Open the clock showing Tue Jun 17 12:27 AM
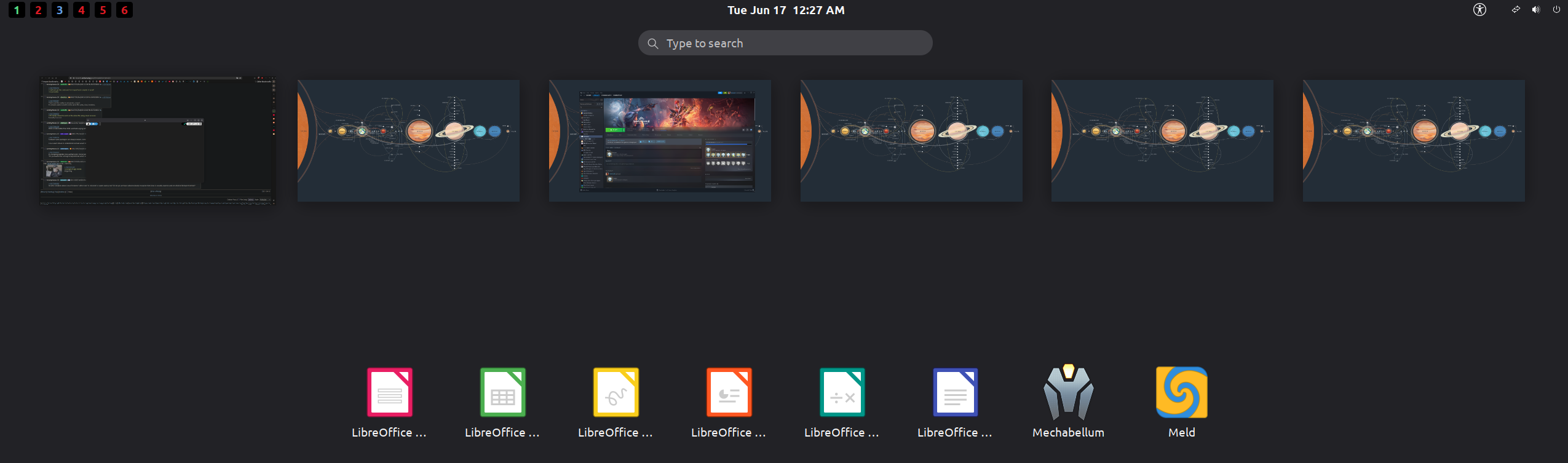1568x463 pixels. point(786,10)
